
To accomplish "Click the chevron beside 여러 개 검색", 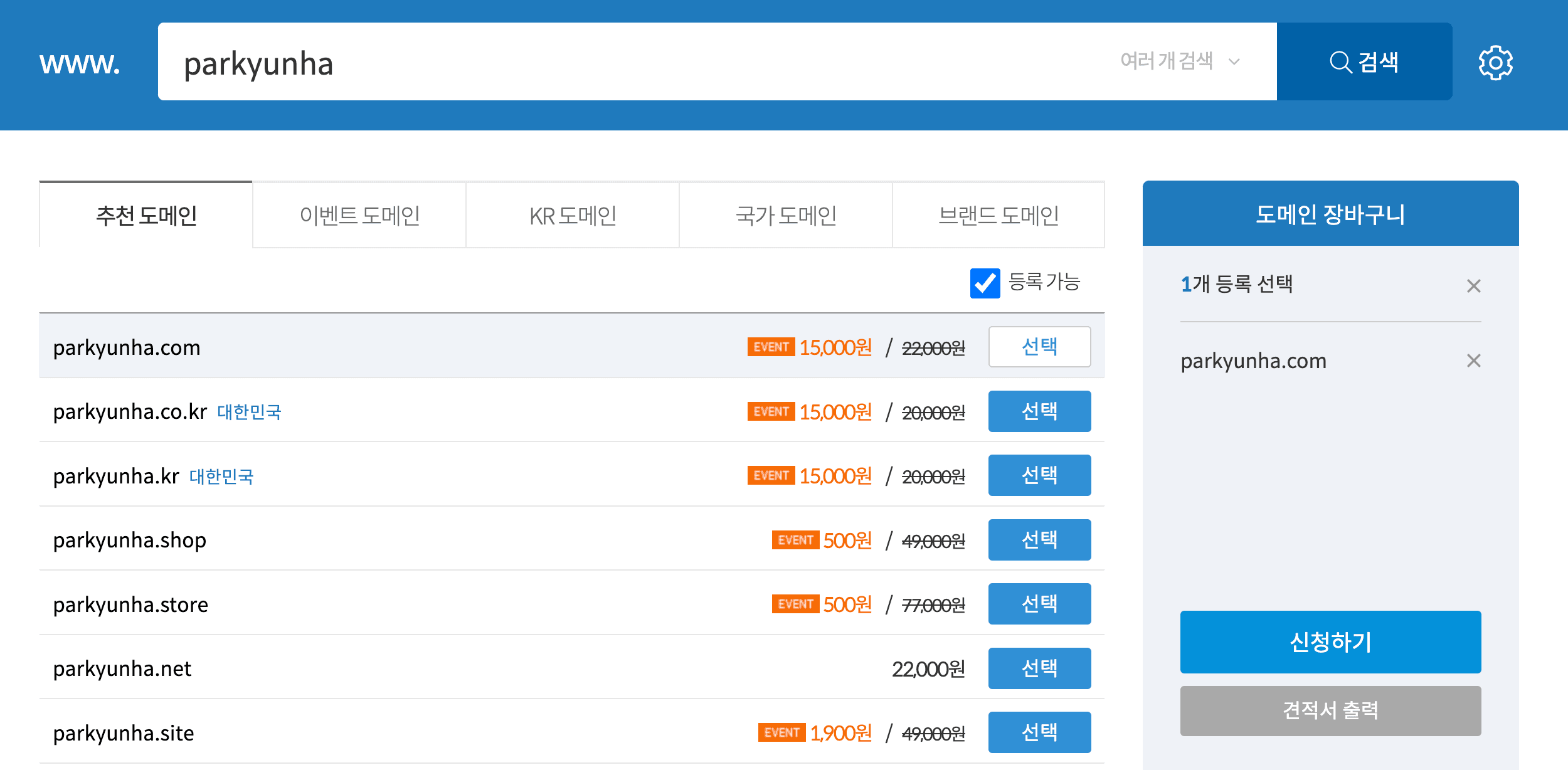I will click(1234, 61).
